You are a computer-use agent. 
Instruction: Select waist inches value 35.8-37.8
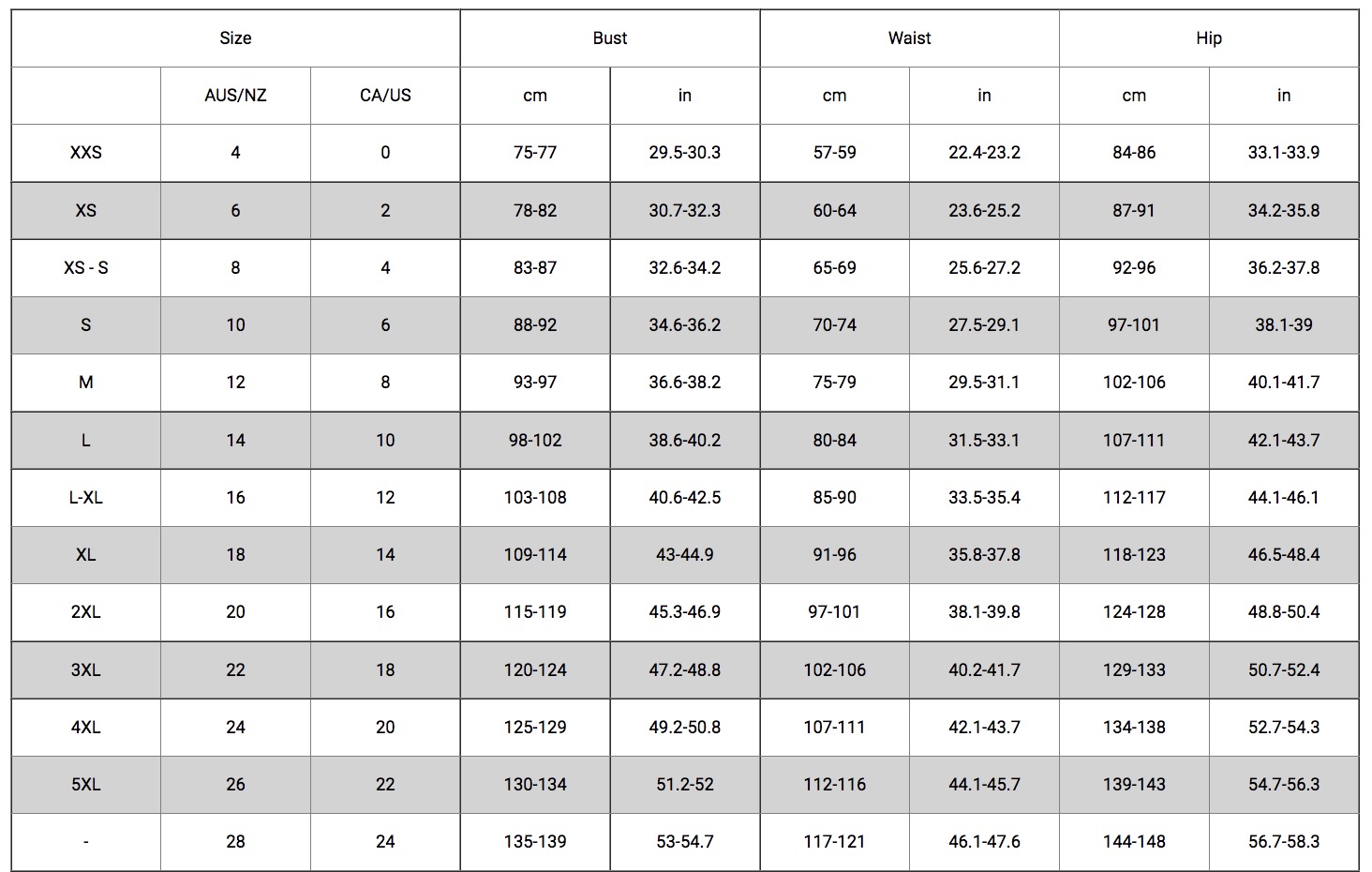pyautogui.click(x=984, y=555)
